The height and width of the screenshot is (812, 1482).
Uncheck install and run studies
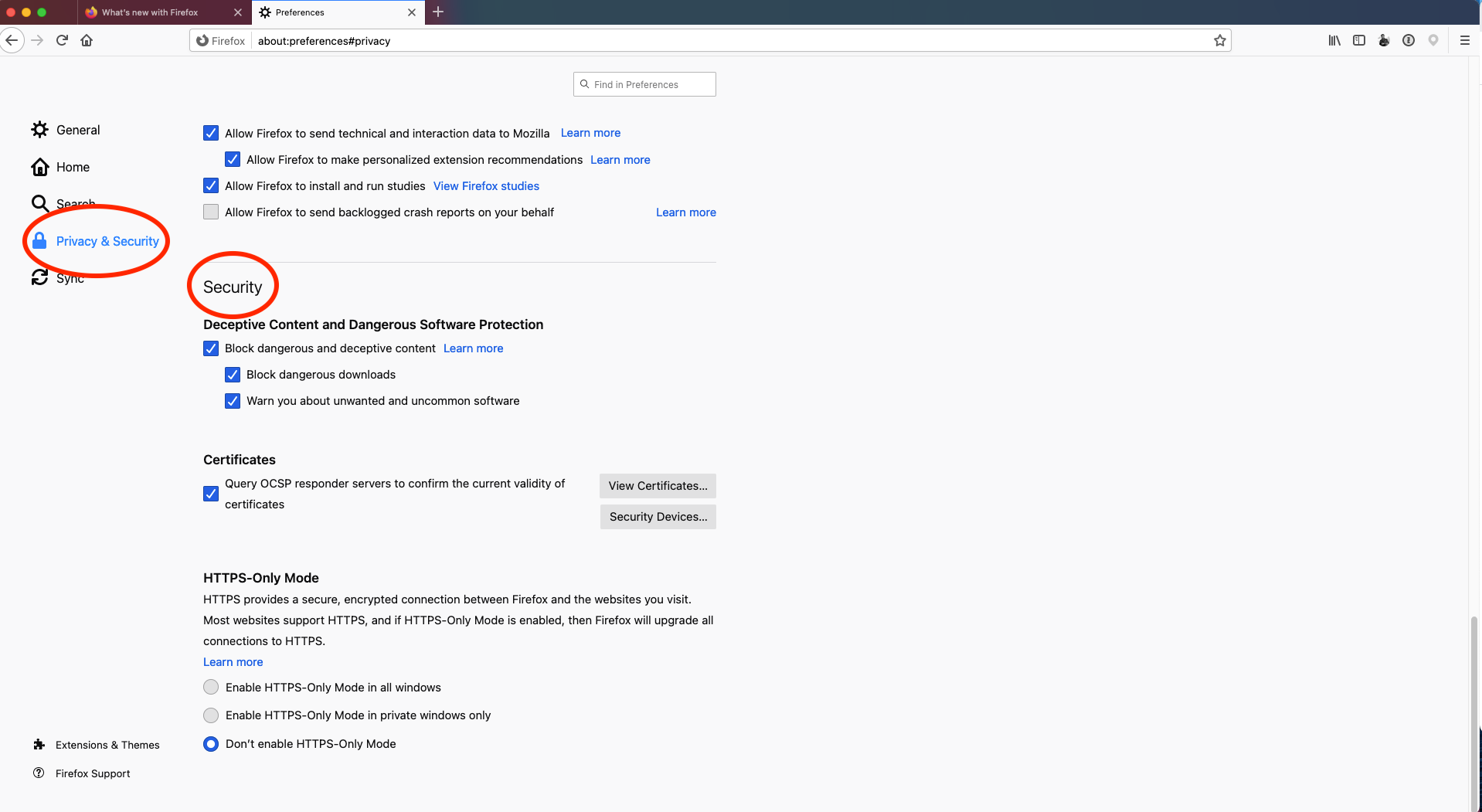click(211, 185)
